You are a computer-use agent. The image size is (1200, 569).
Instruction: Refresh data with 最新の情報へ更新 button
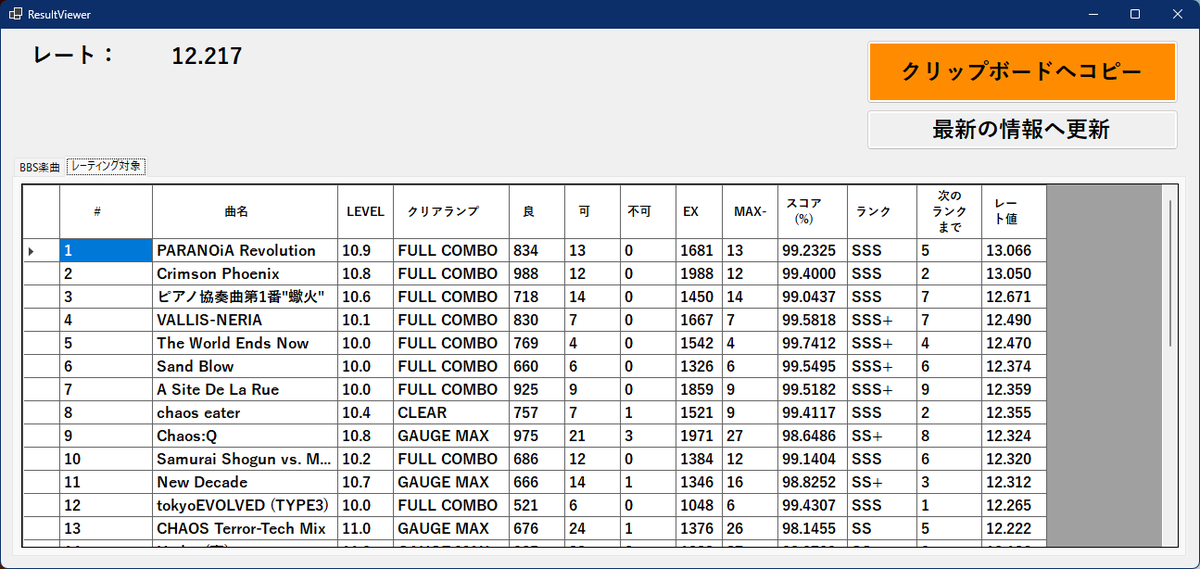[1022, 130]
